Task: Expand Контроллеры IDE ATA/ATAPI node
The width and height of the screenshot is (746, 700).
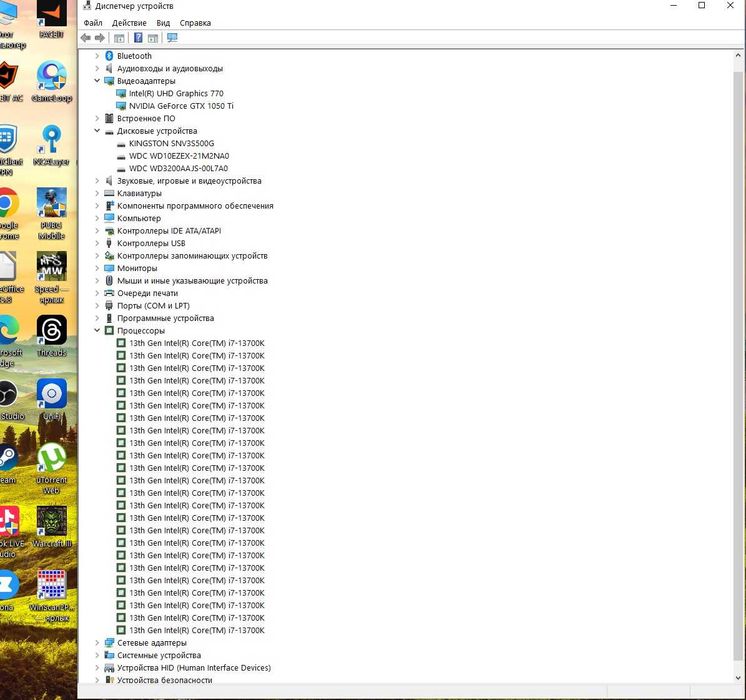Action: [97, 230]
